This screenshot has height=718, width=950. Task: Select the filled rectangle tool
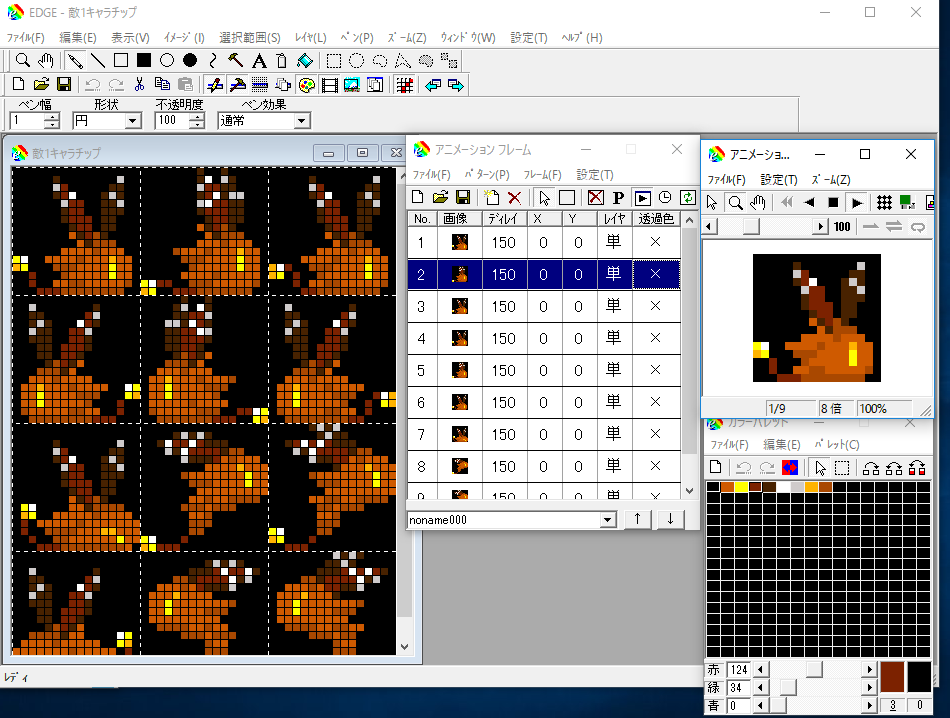144,61
